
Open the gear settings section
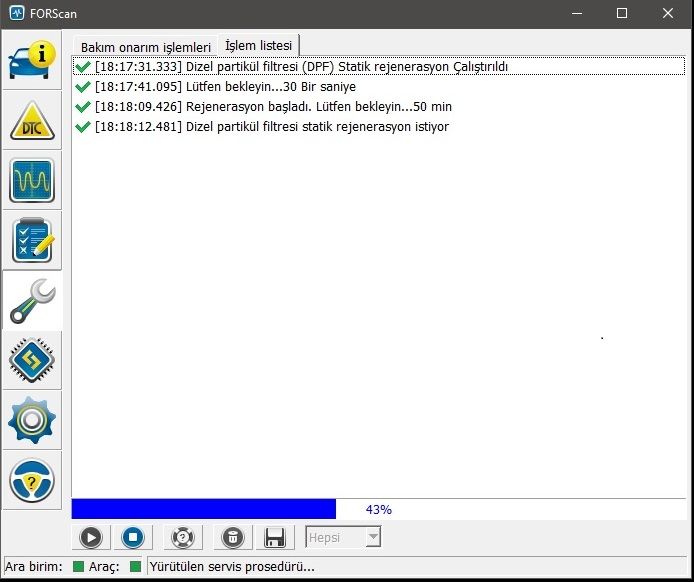32,420
